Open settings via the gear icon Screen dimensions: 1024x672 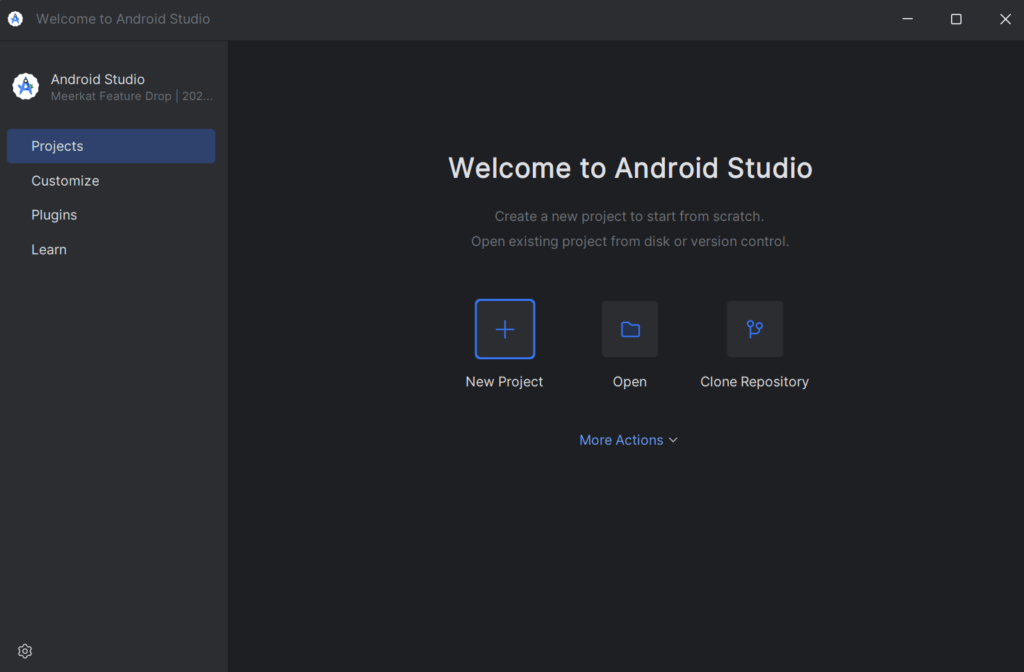click(x=25, y=651)
